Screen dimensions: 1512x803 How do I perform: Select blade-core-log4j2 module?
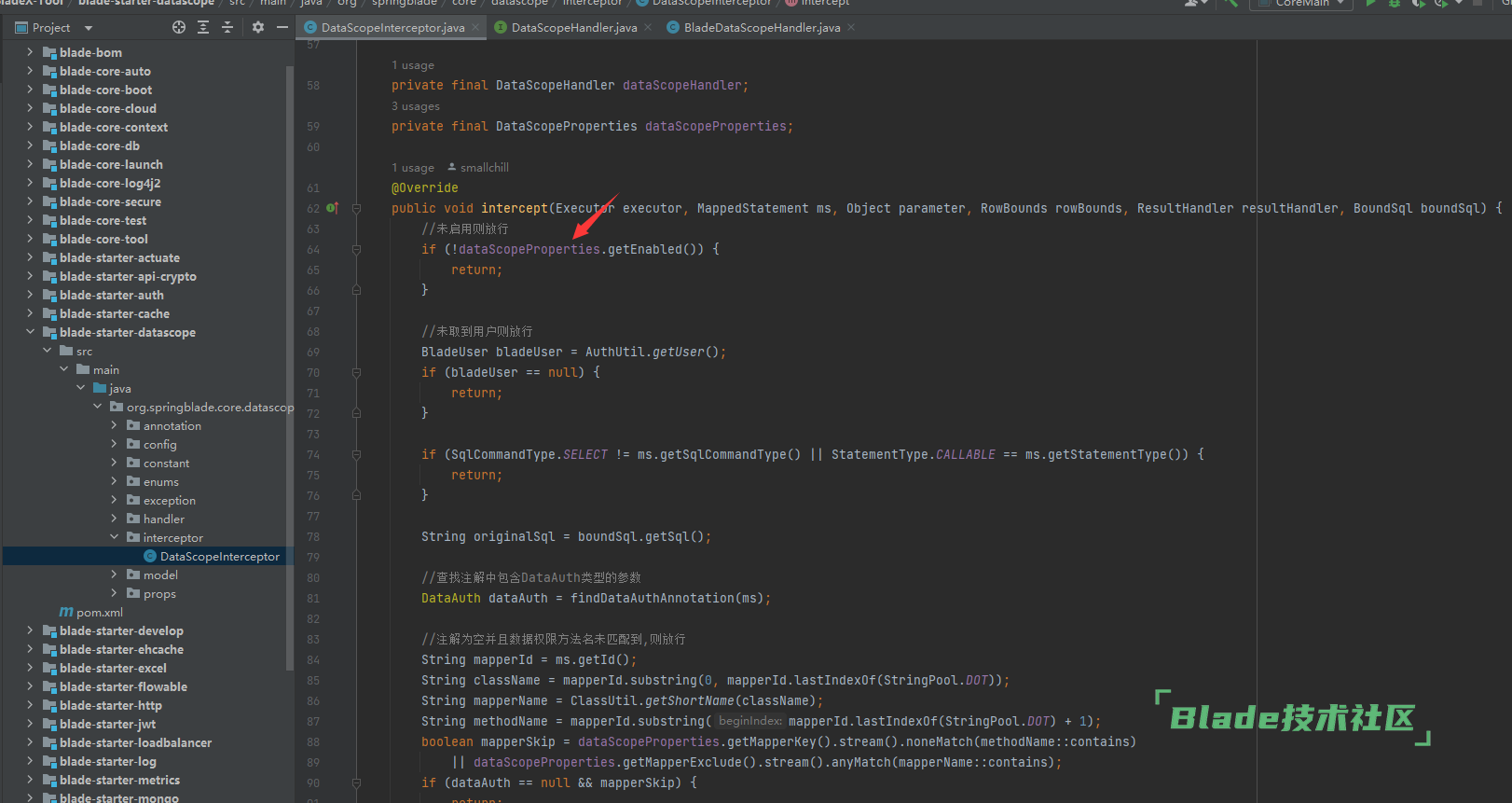click(x=110, y=184)
